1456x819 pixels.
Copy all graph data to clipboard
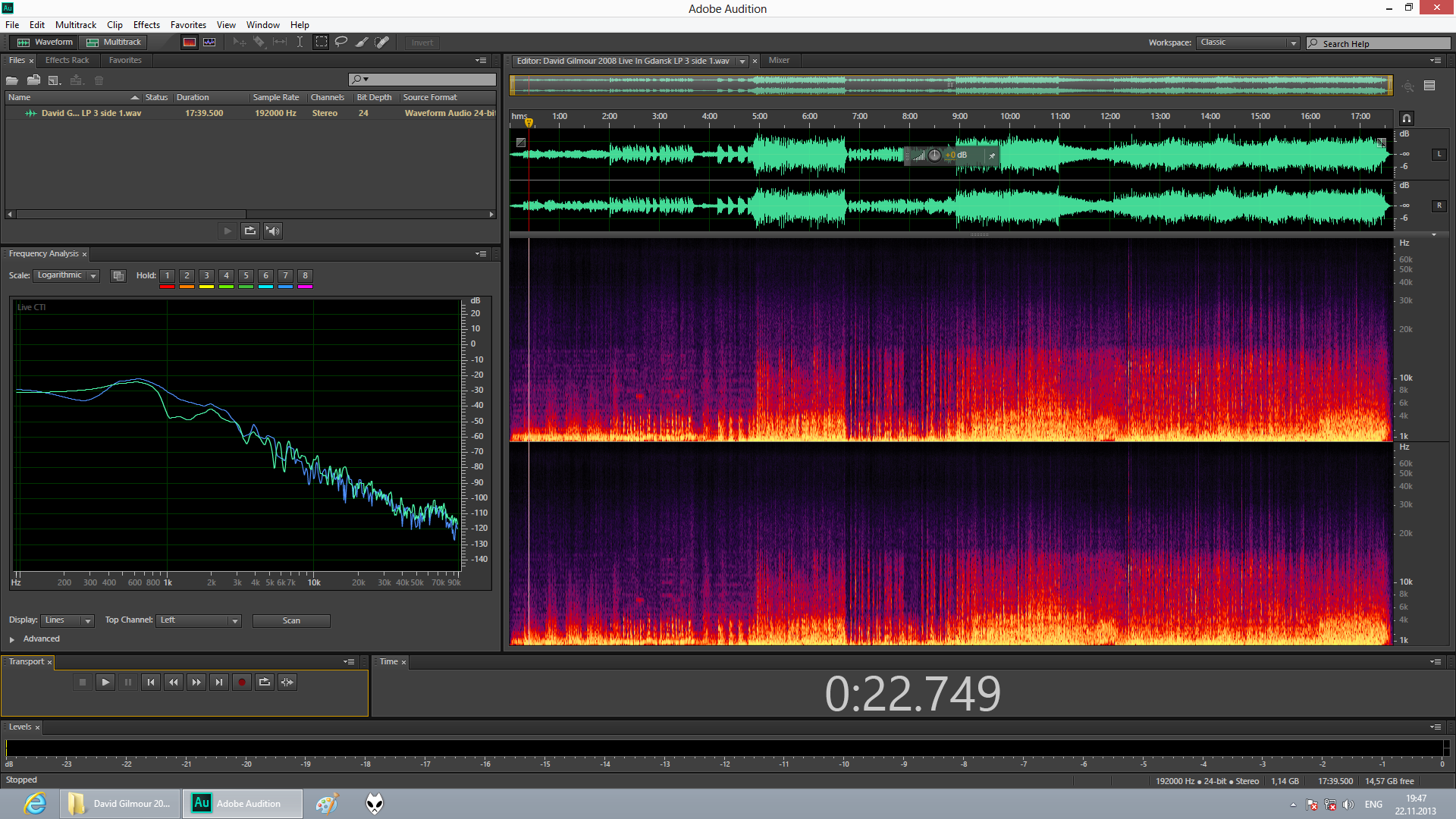(x=118, y=276)
